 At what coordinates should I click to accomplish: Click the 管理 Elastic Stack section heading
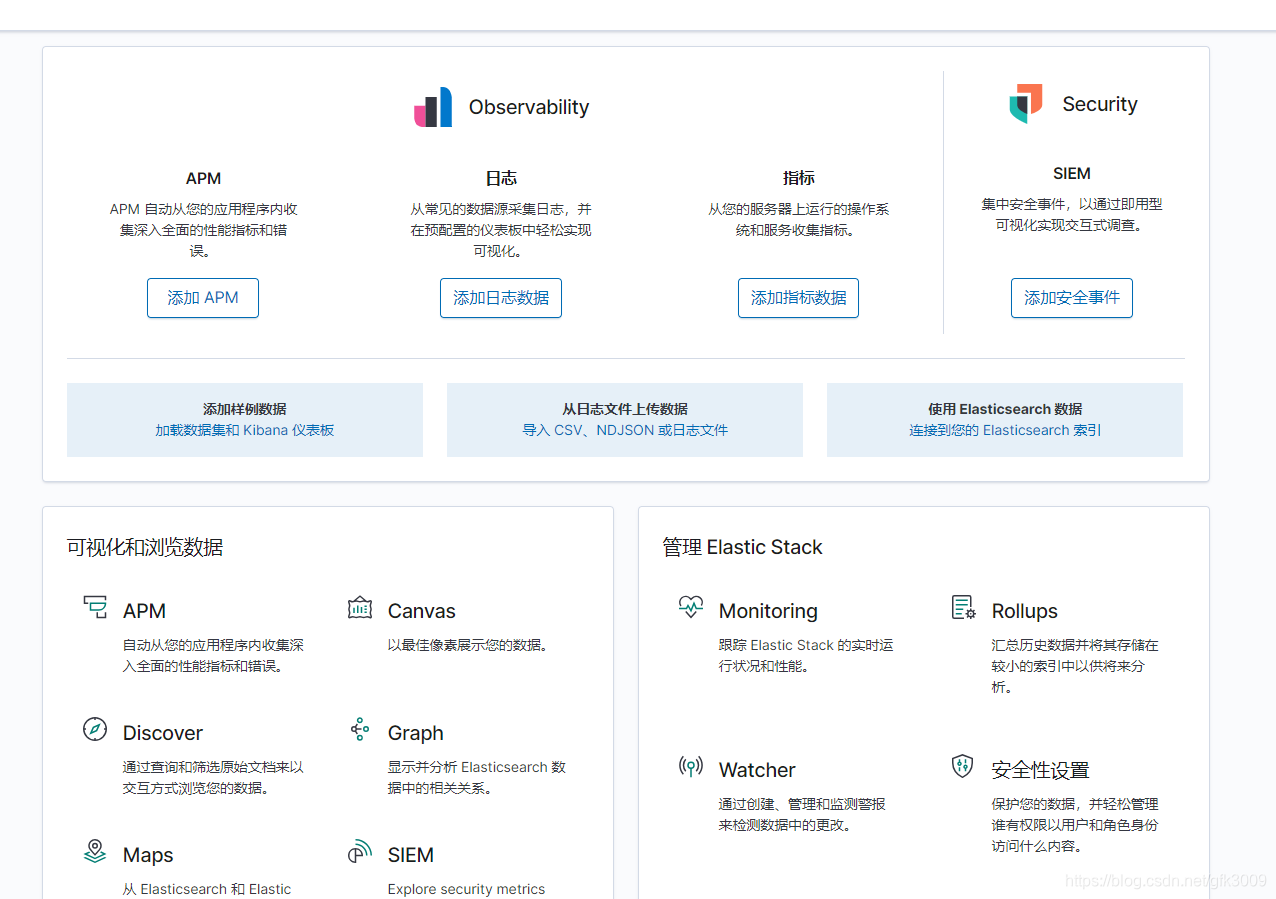(742, 547)
